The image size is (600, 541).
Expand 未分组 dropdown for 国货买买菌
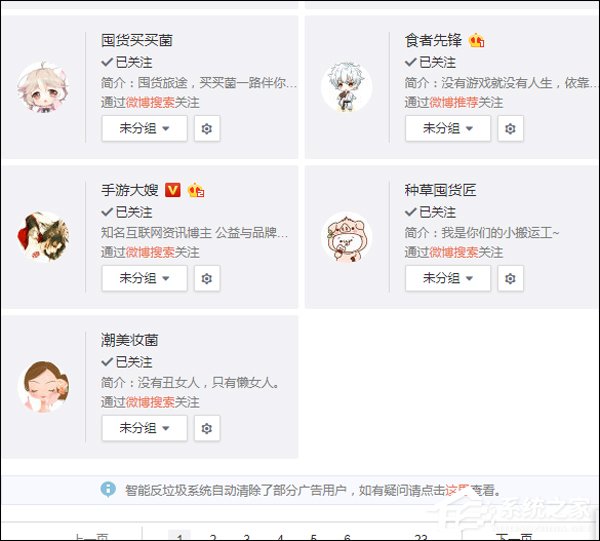tap(144, 129)
